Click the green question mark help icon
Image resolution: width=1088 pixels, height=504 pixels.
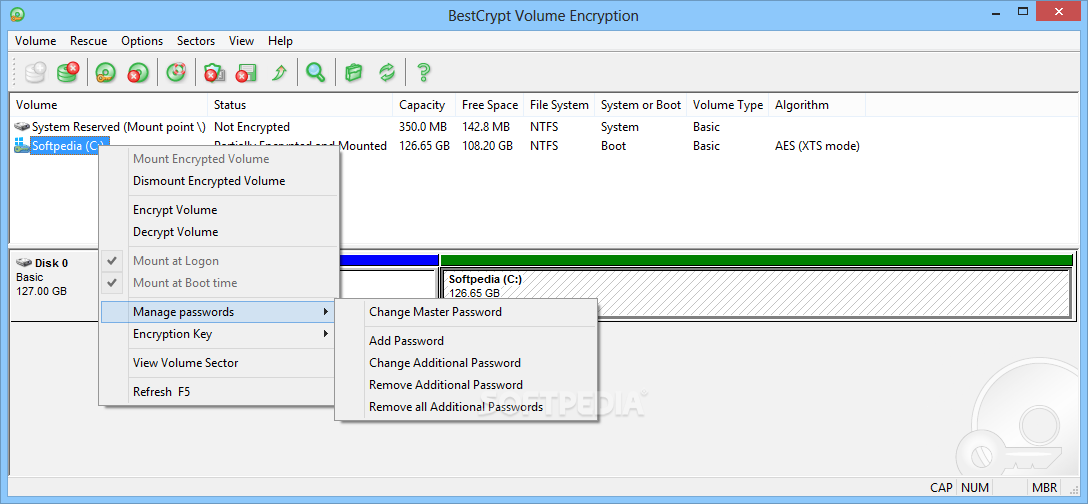(x=423, y=72)
